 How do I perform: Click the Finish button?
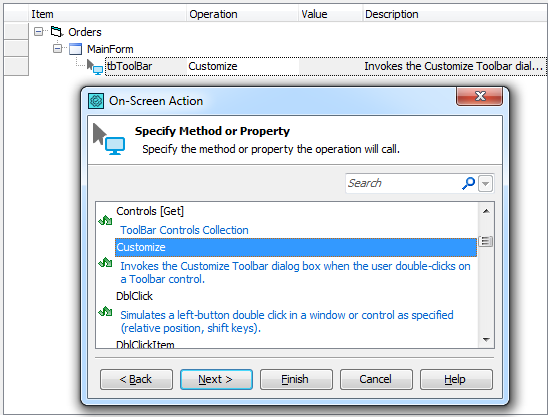[x=296, y=379]
